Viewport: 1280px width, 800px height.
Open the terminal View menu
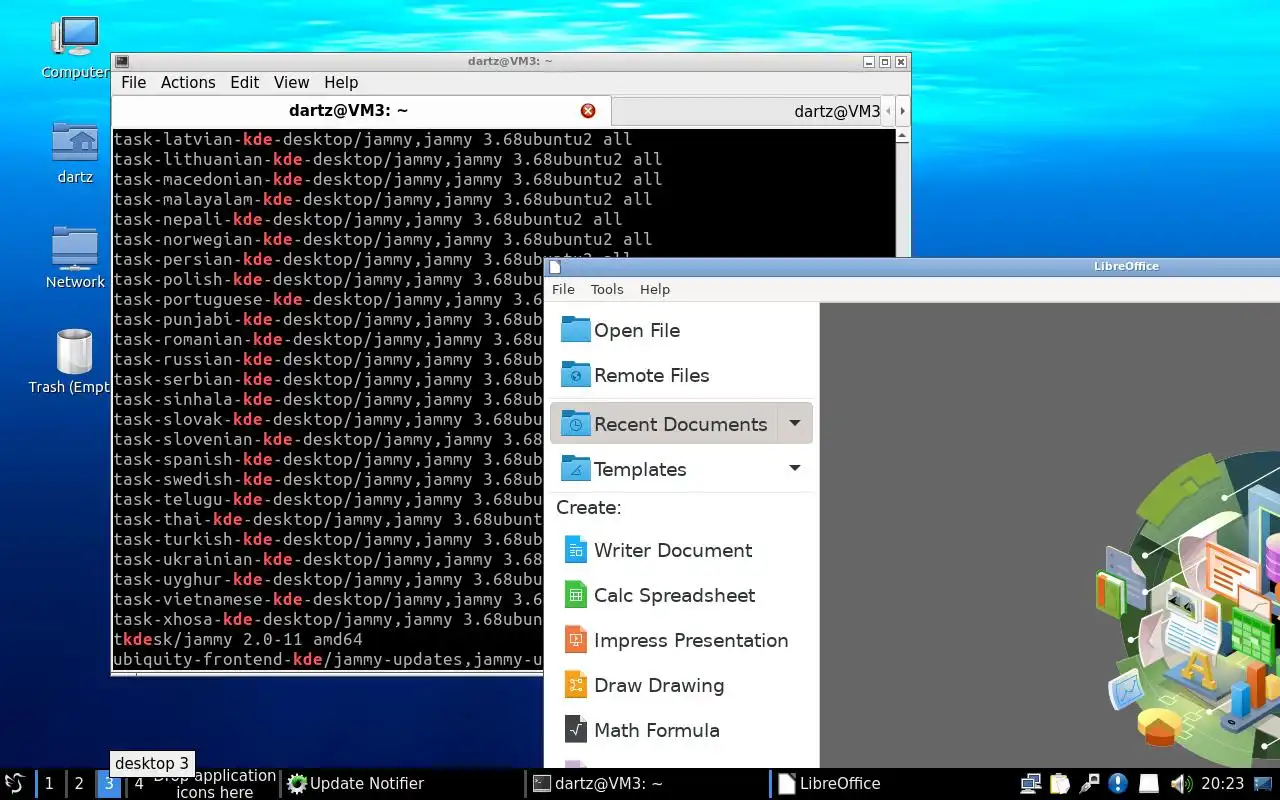coord(291,83)
